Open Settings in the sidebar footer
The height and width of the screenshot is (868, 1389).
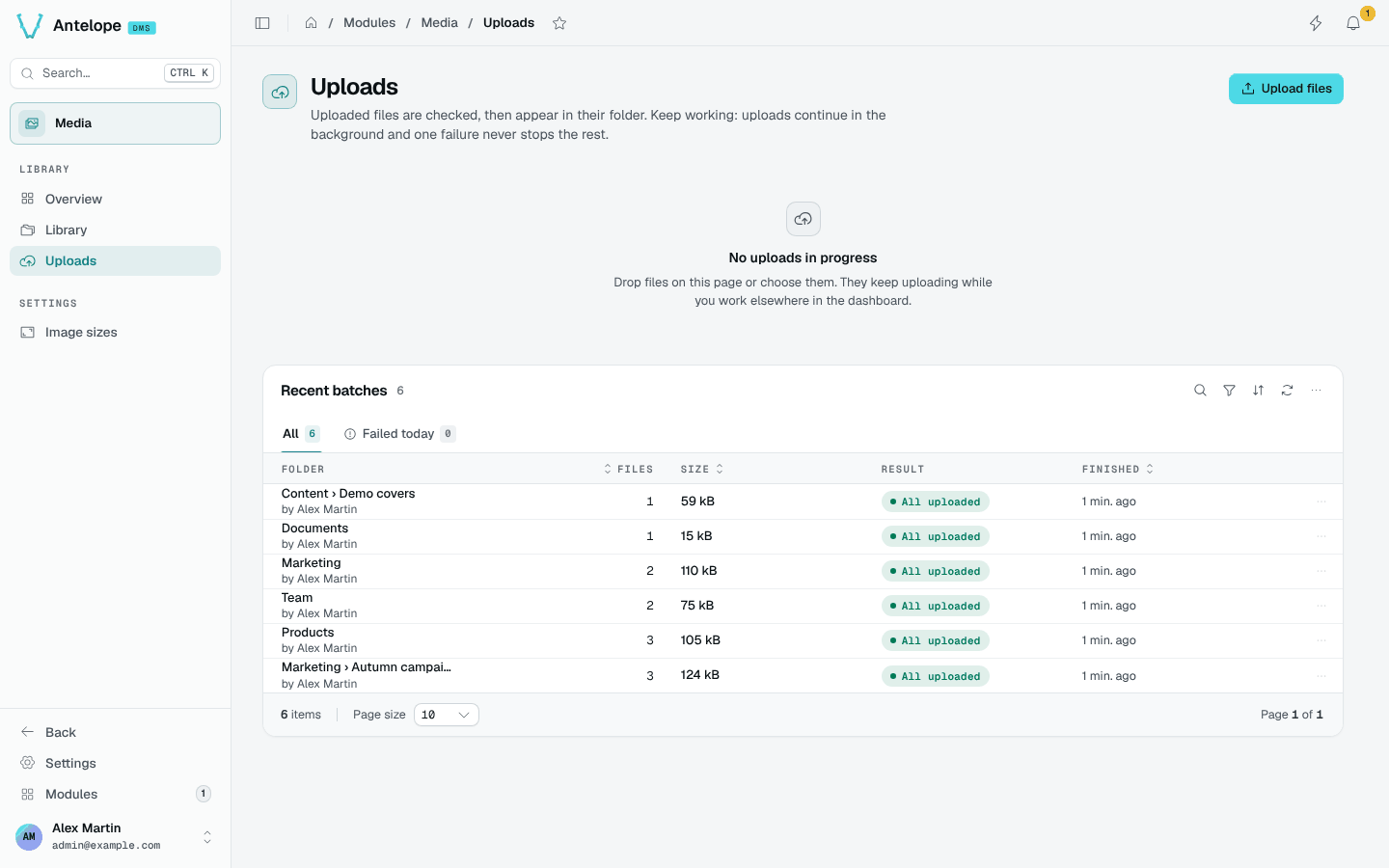click(115, 763)
